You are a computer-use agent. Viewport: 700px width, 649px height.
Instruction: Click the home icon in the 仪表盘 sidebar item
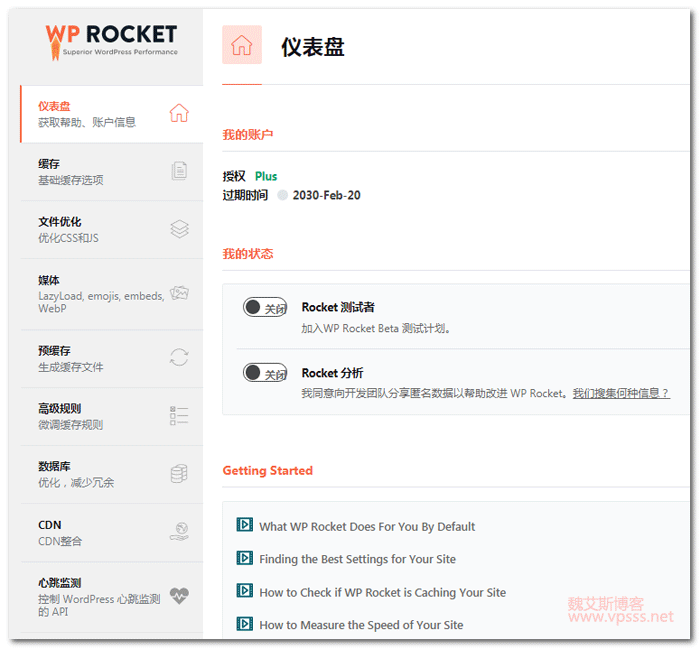click(x=179, y=113)
